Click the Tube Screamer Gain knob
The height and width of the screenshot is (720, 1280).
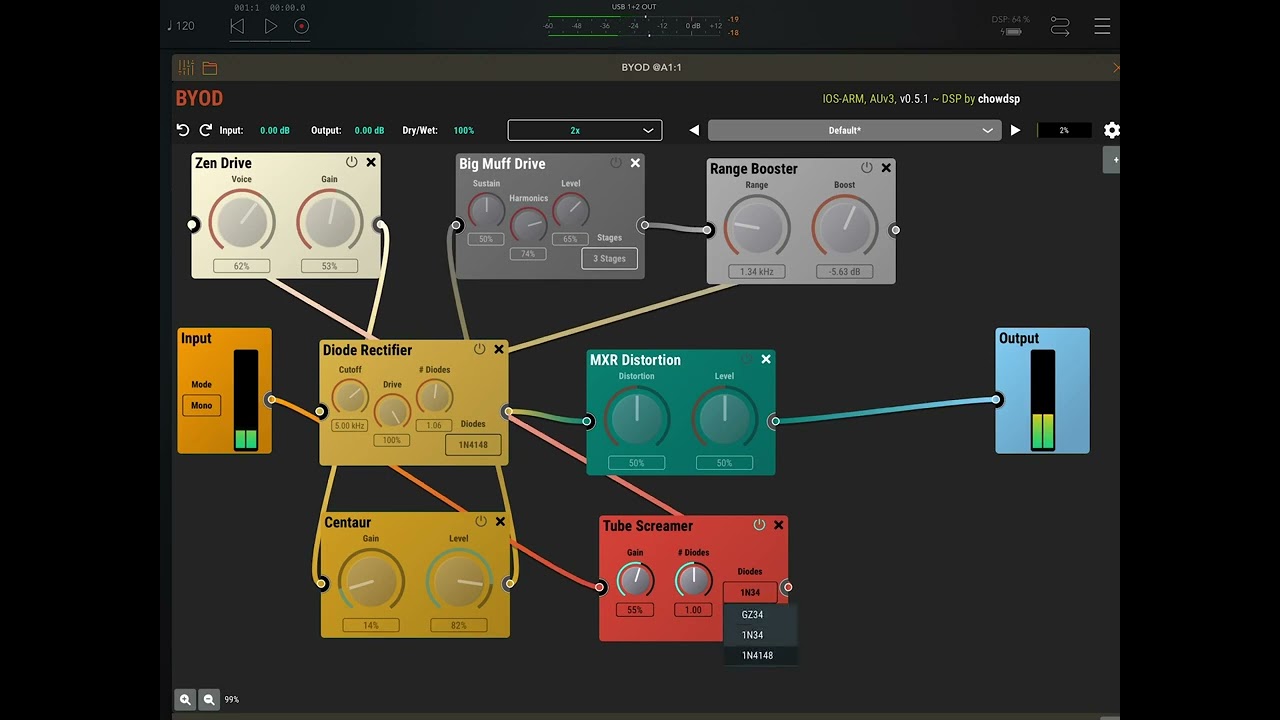click(635, 580)
